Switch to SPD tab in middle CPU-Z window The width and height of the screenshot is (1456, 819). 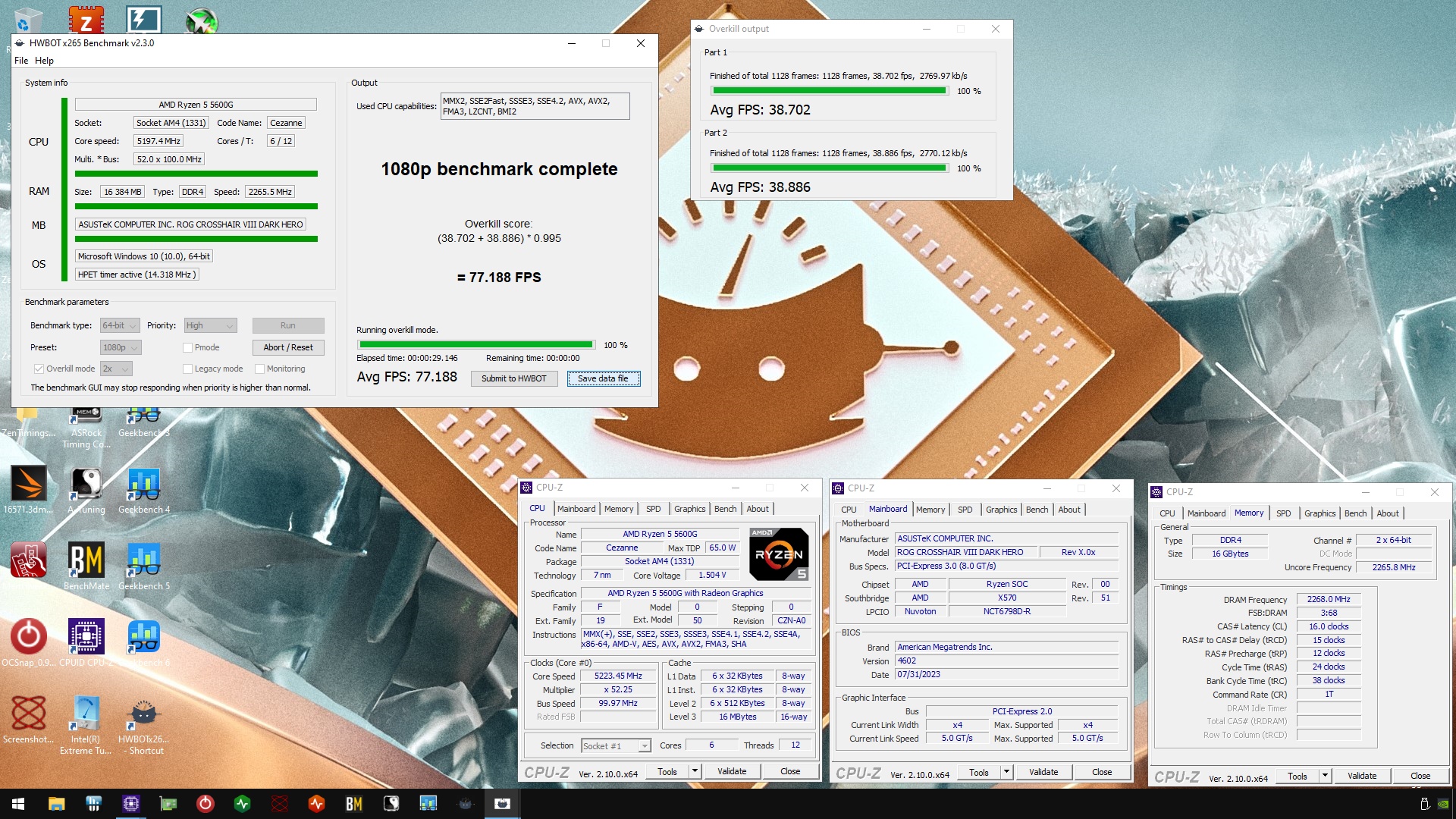click(x=965, y=510)
